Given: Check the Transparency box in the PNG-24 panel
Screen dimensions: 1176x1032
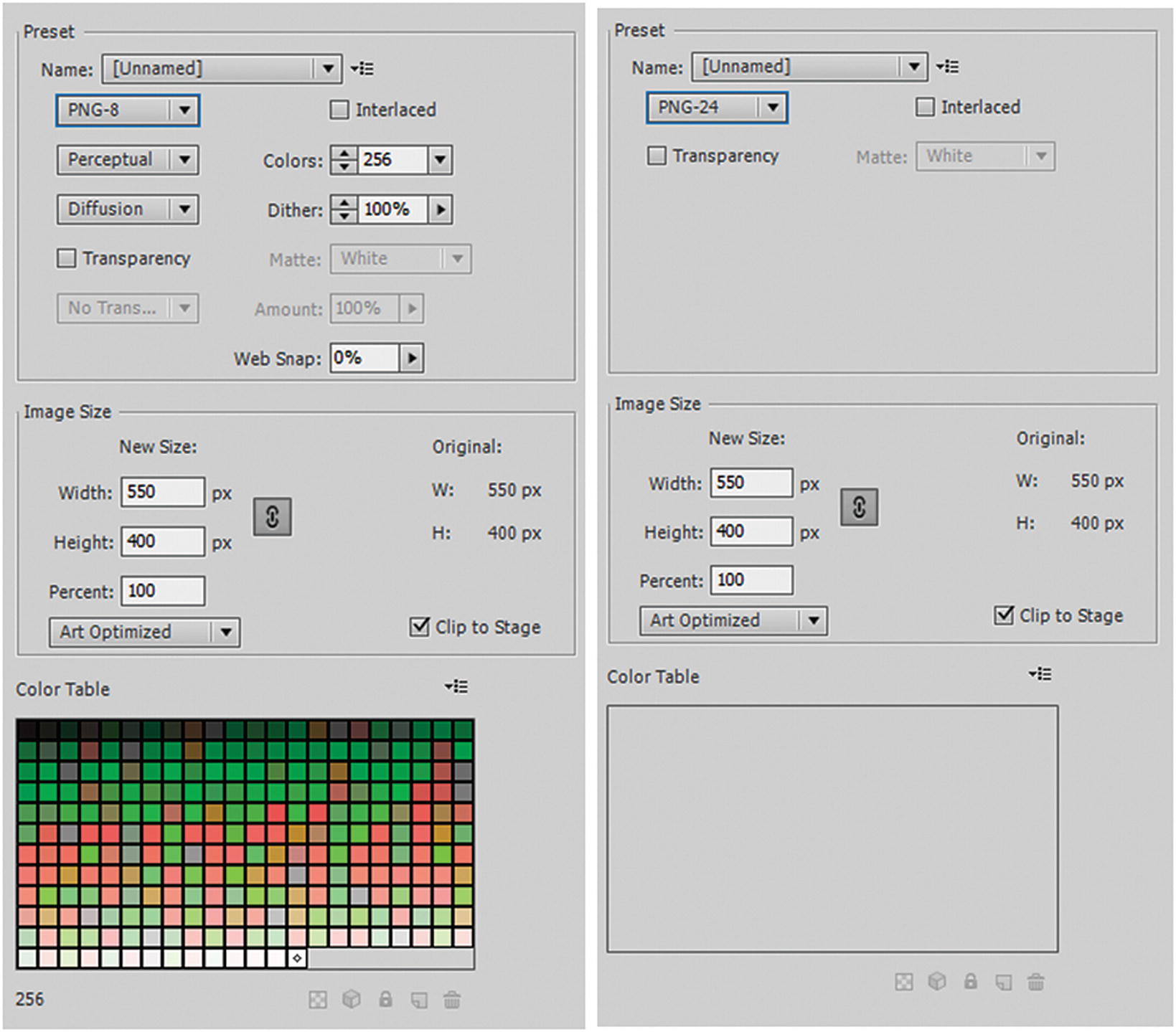Looking at the screenshot, I should (657, 156).
